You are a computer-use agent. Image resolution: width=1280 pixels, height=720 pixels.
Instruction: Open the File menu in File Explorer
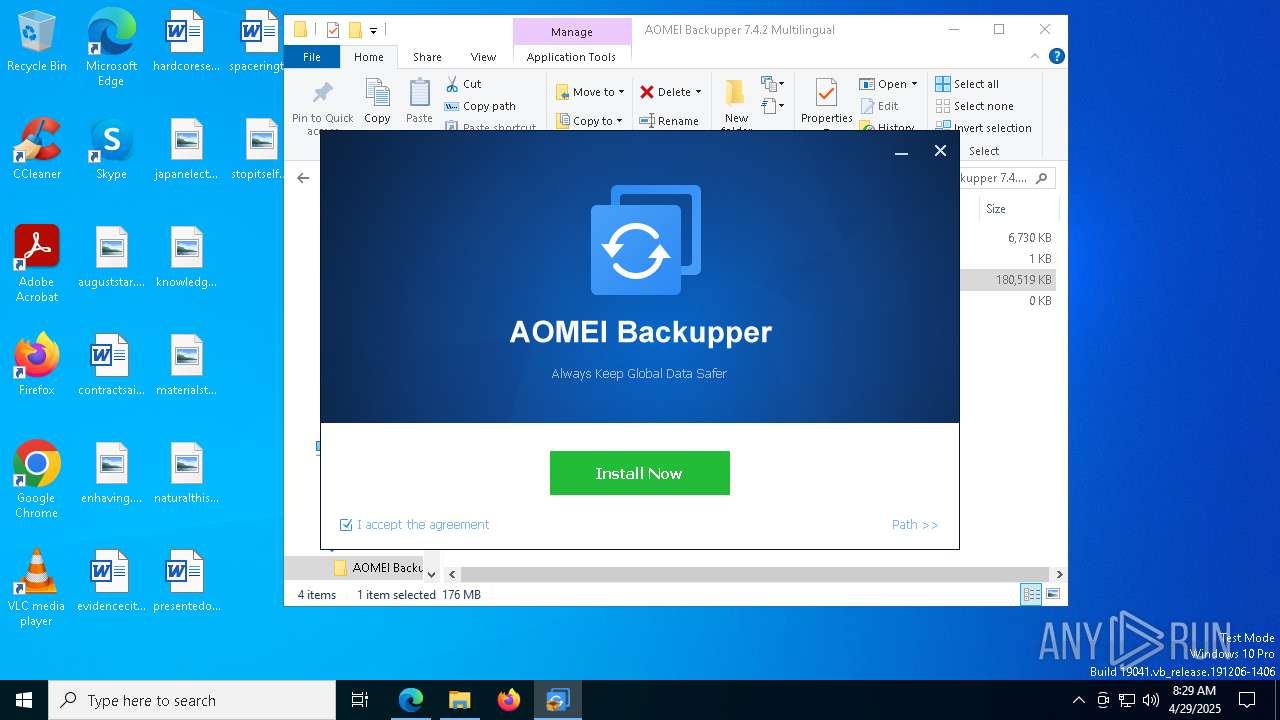click(x=312, y=57)
